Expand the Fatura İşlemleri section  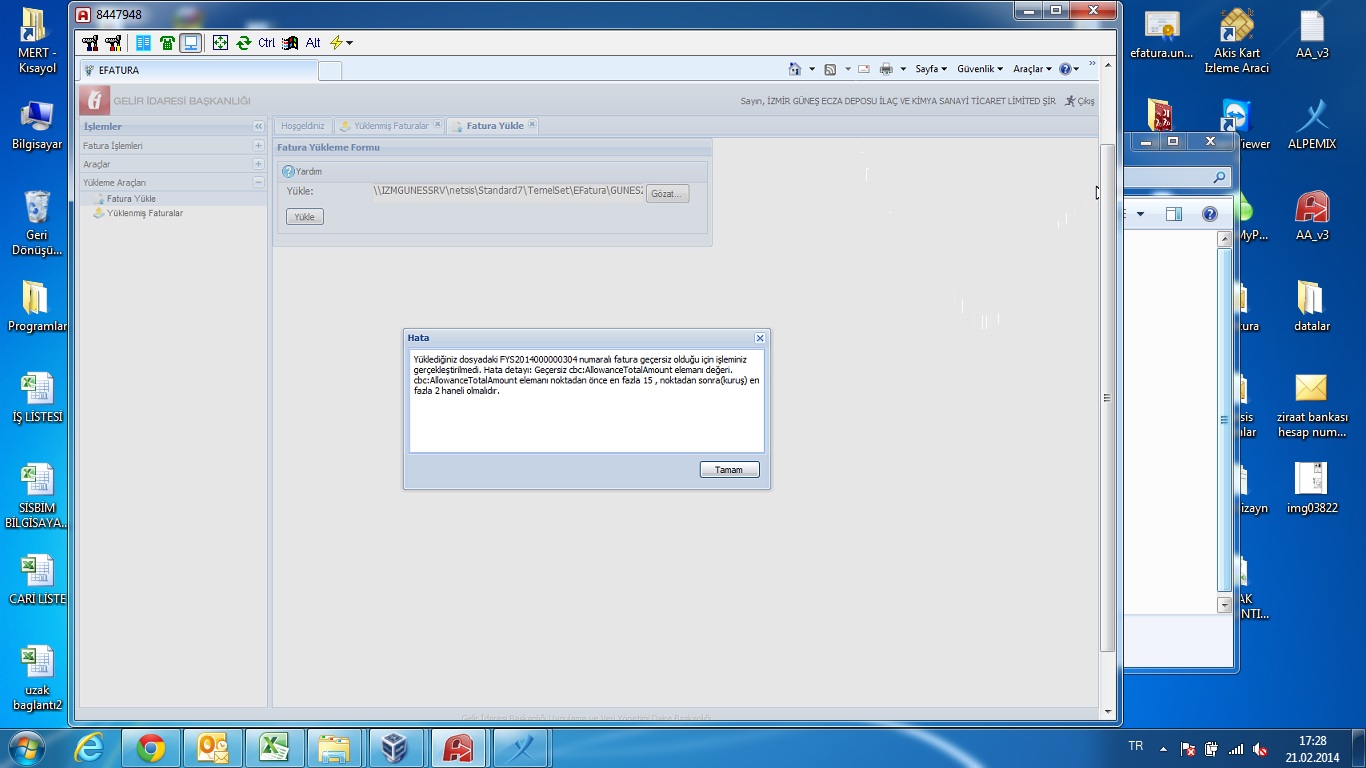coord(258,146)
